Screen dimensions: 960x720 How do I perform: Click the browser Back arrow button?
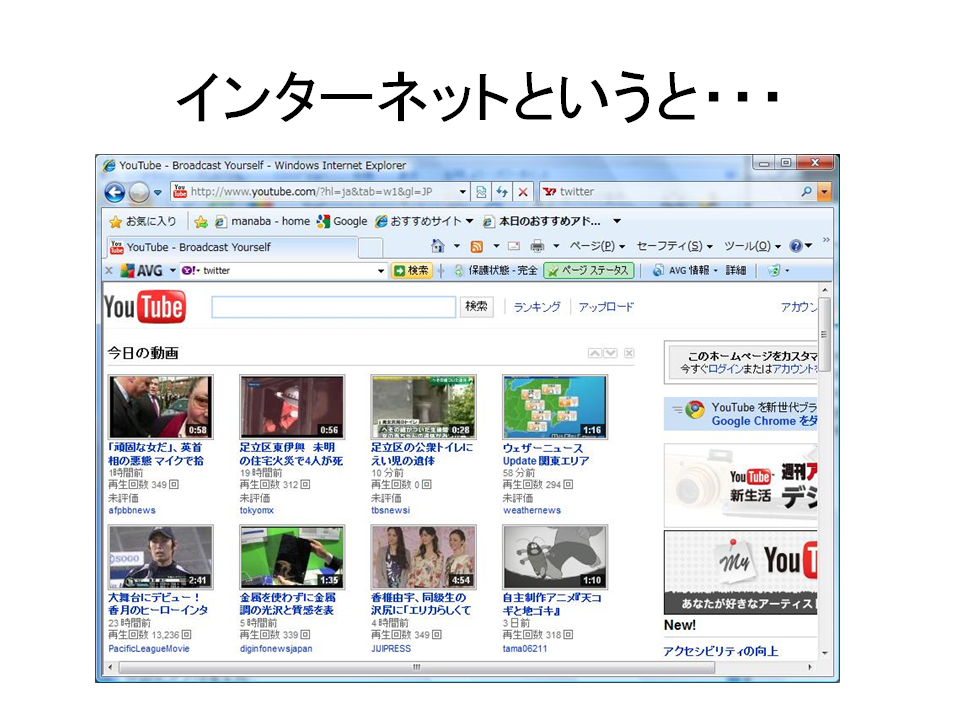115,192
